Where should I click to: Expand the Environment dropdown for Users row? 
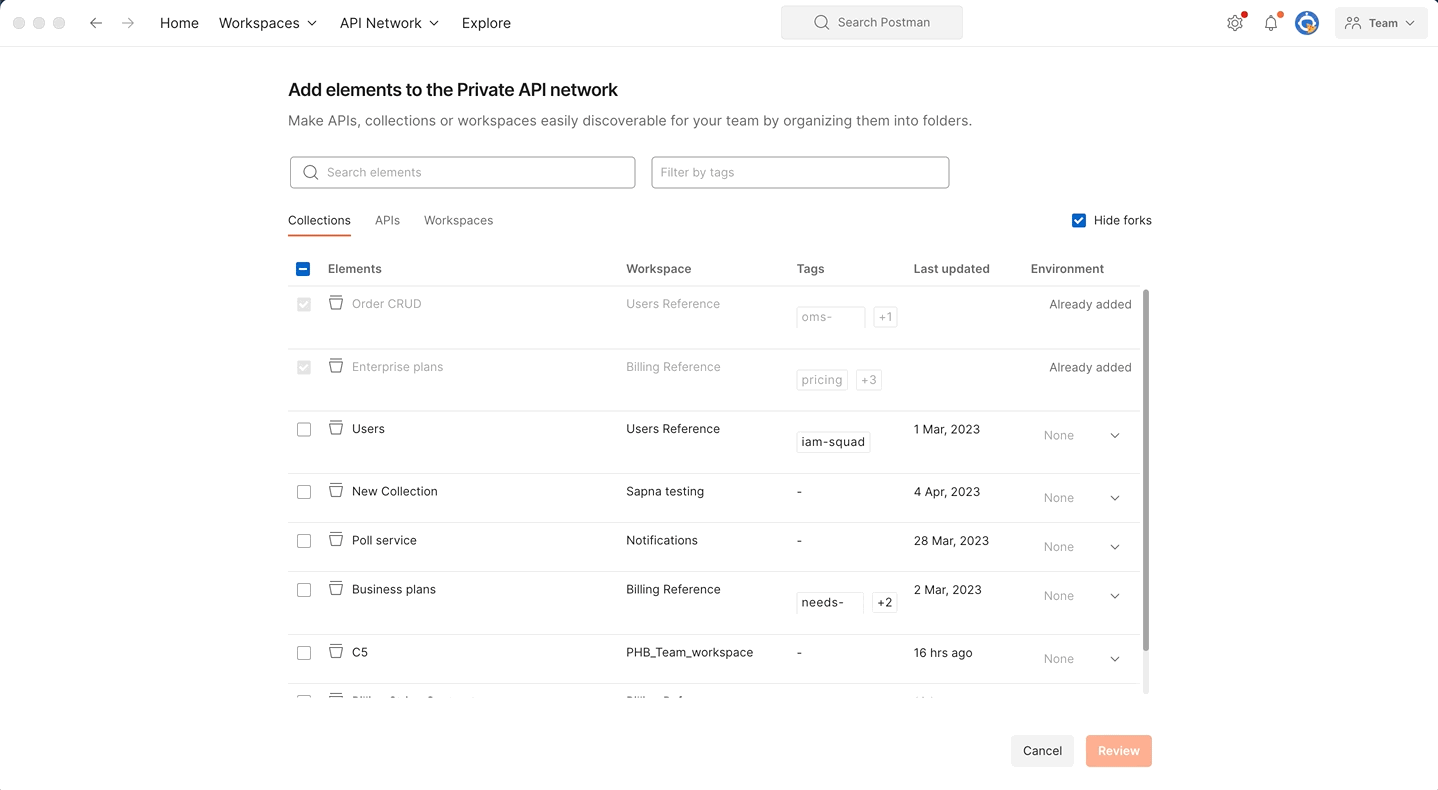pyautogui.click(x=1114, y=435)
